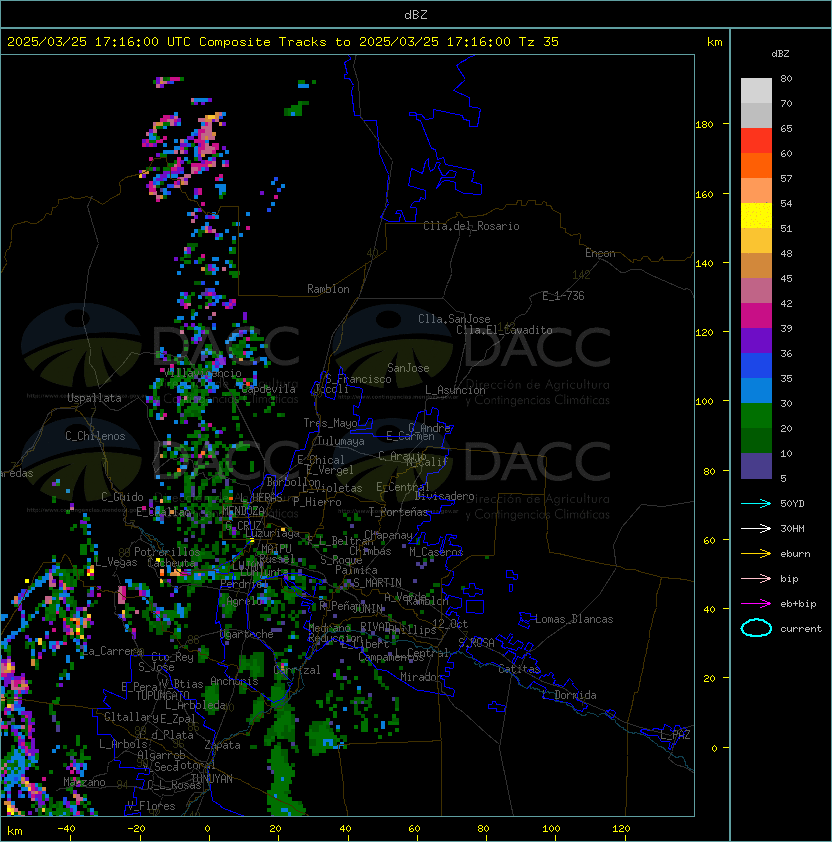Click the Lomas_Blancas place label

click(x=574, y=619)
